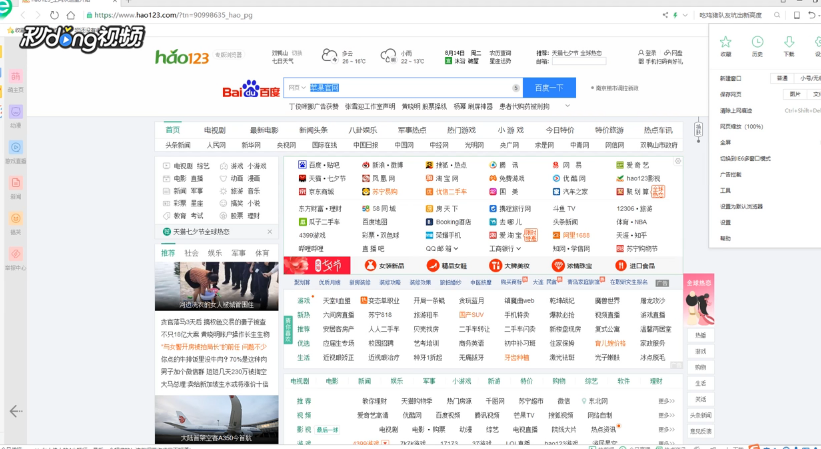Open the hao123 logo link
The image size is (821, 449).
(182, 56)
